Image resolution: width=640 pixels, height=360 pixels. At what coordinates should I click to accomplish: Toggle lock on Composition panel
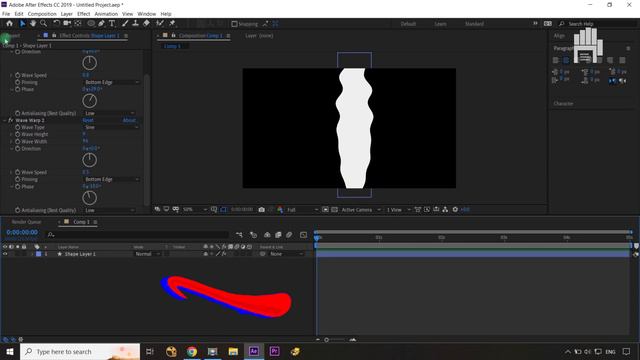click(173, 36)
